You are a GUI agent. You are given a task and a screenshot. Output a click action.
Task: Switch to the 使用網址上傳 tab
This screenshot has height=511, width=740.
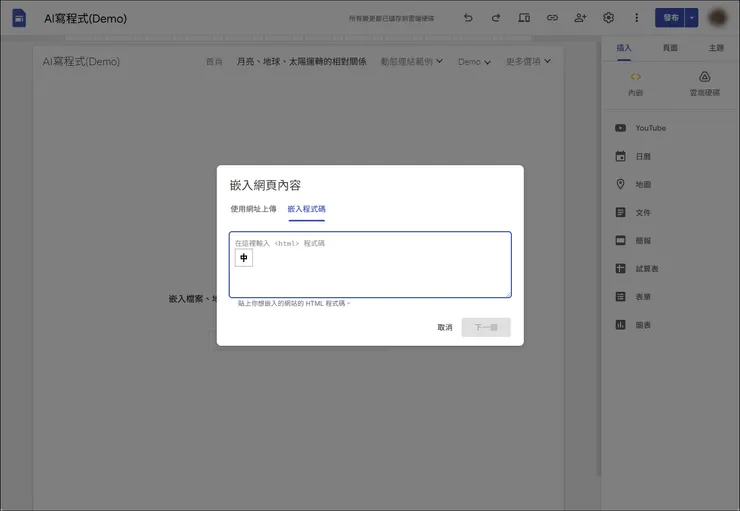coord(253,209)
